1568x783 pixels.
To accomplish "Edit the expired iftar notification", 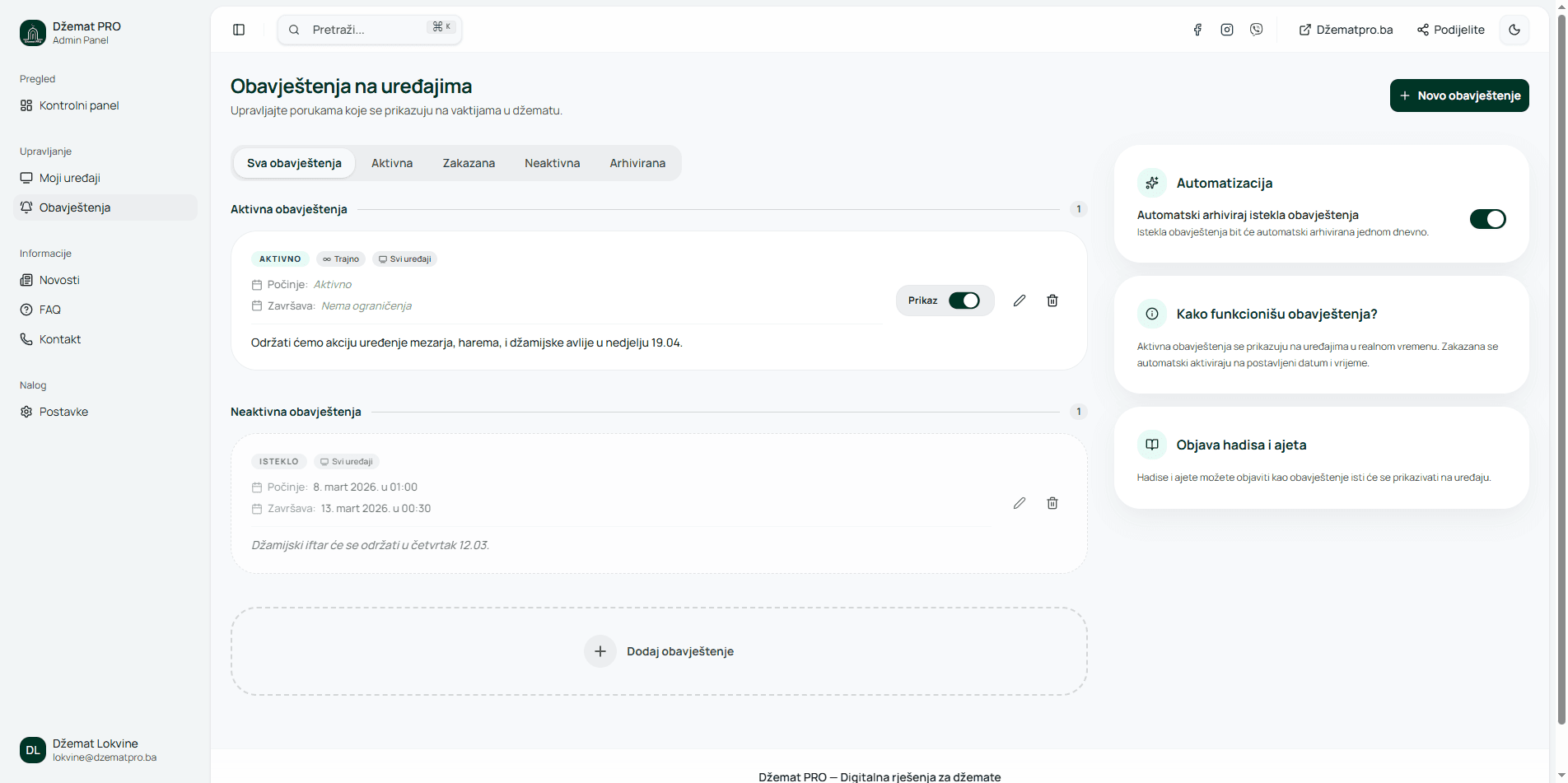I will point(1020,503).
